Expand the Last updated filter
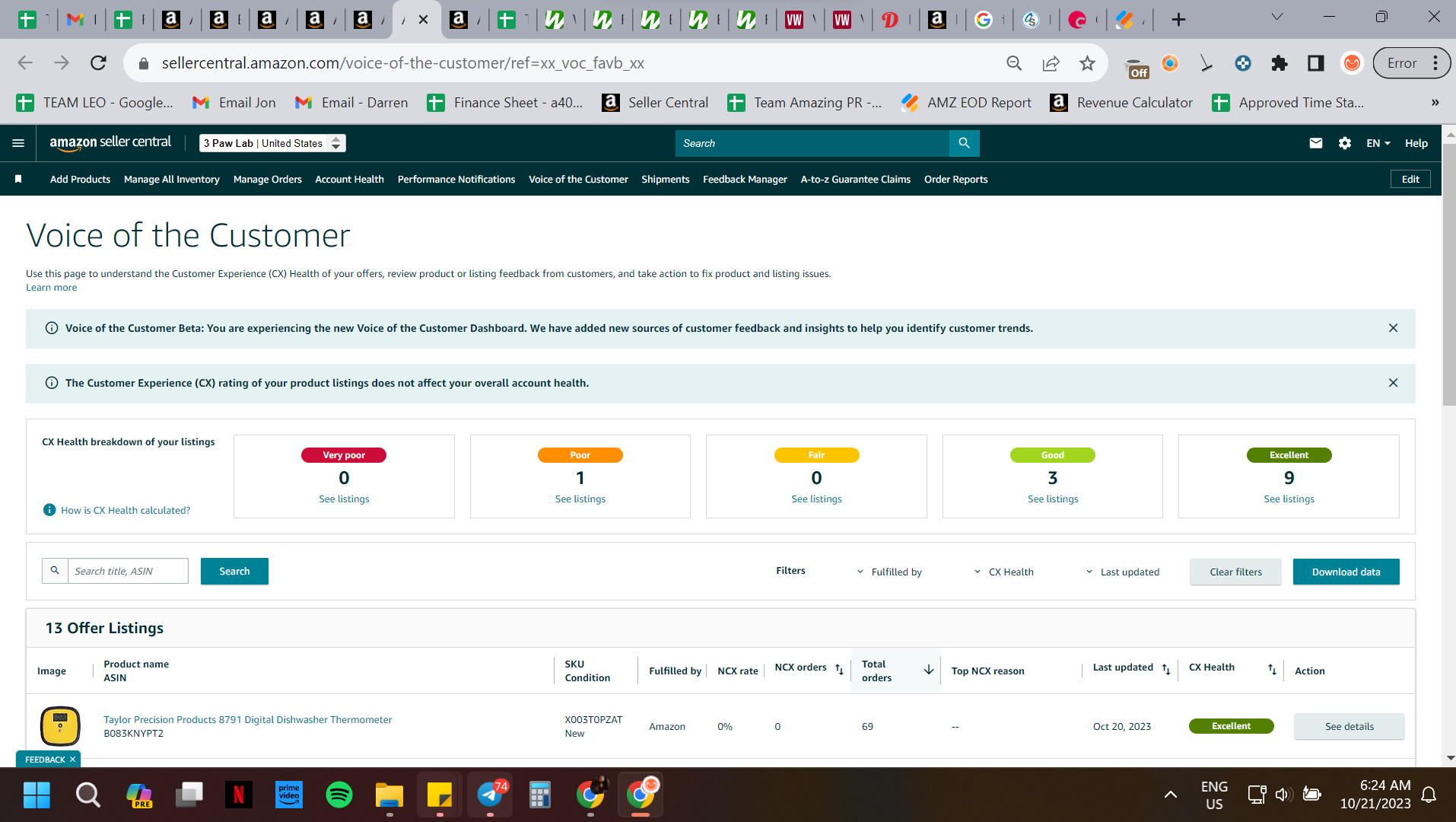The height and width of the screenshot is (822, 1456). coord(1123,572)
